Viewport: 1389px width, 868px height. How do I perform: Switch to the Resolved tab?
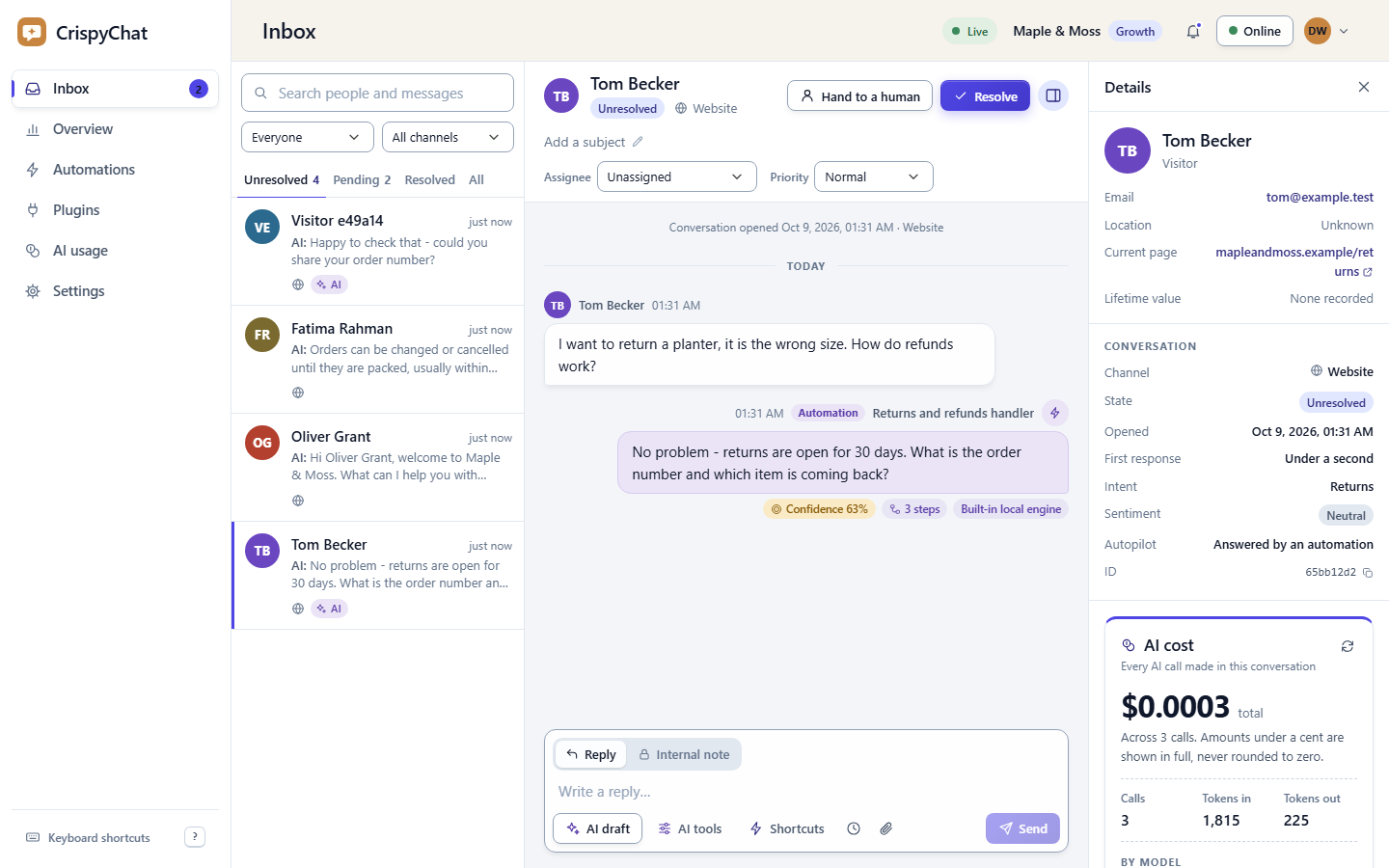tap(430, 180)
